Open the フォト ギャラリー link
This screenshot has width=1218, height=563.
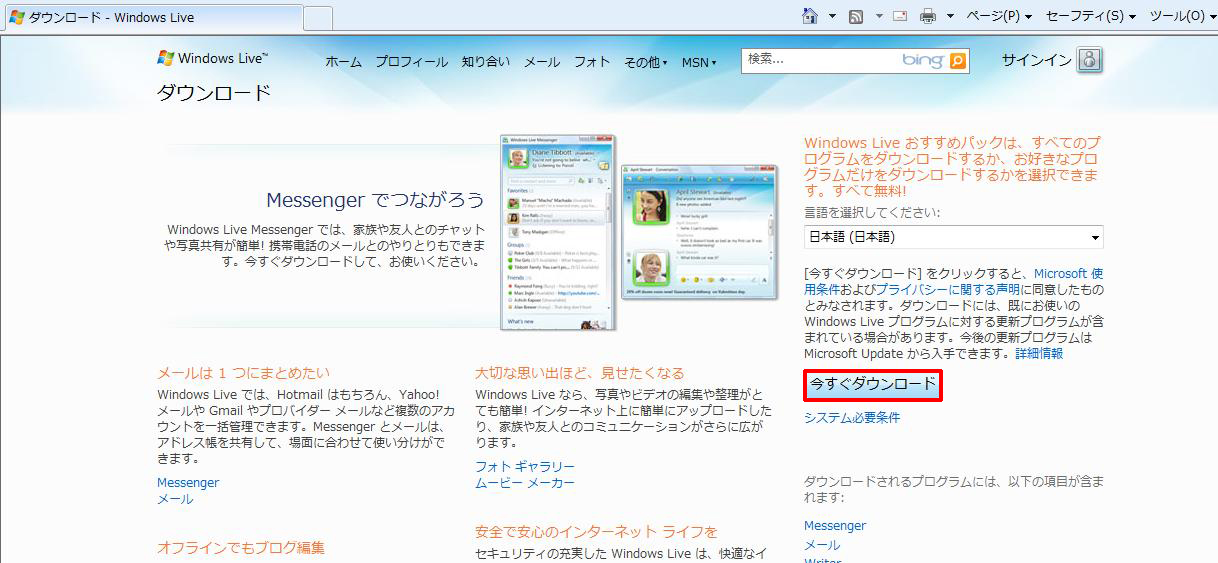click(525, 466)
